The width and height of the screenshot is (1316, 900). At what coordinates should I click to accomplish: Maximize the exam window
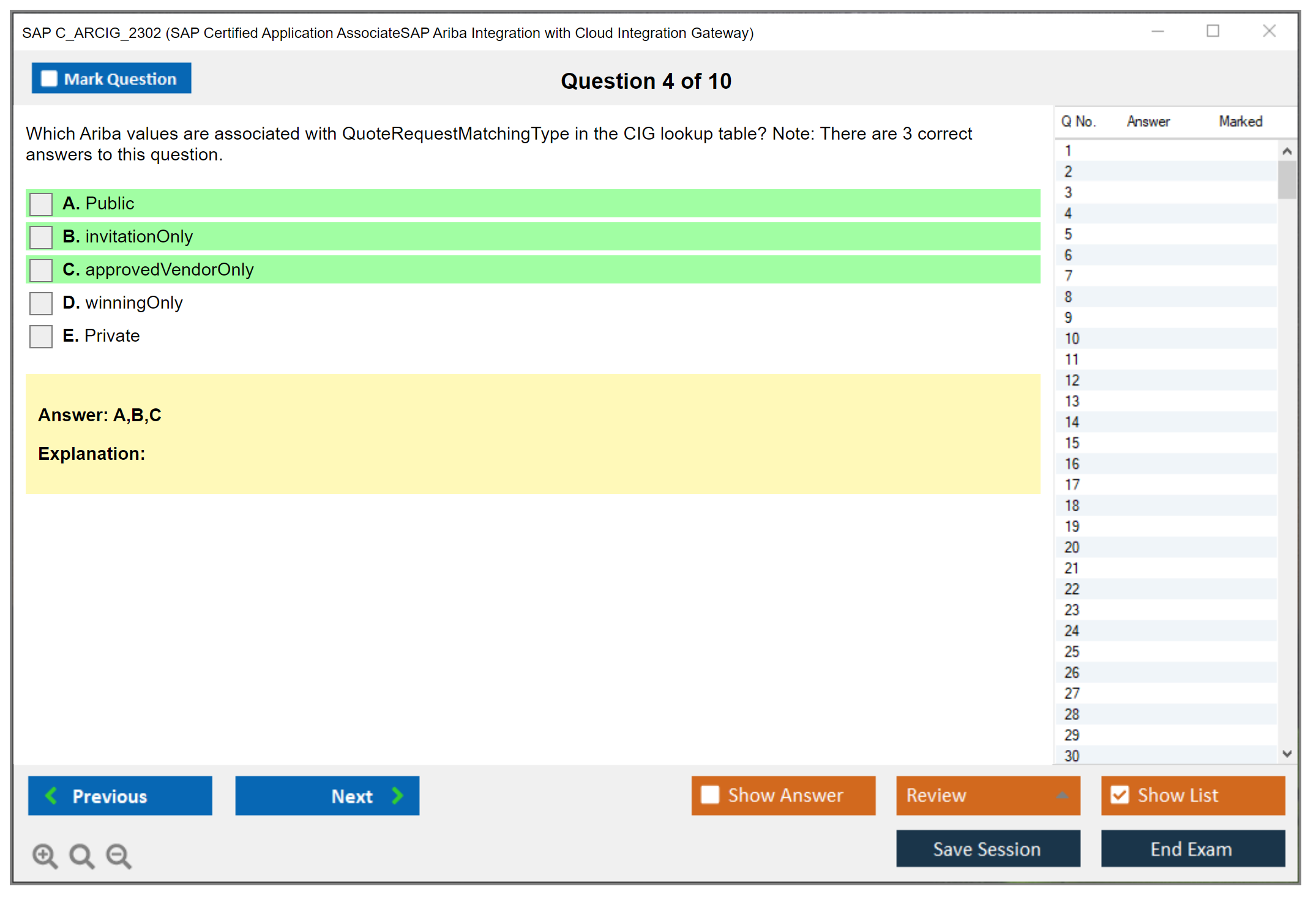pyautogui.click(x=1213, y=31)
